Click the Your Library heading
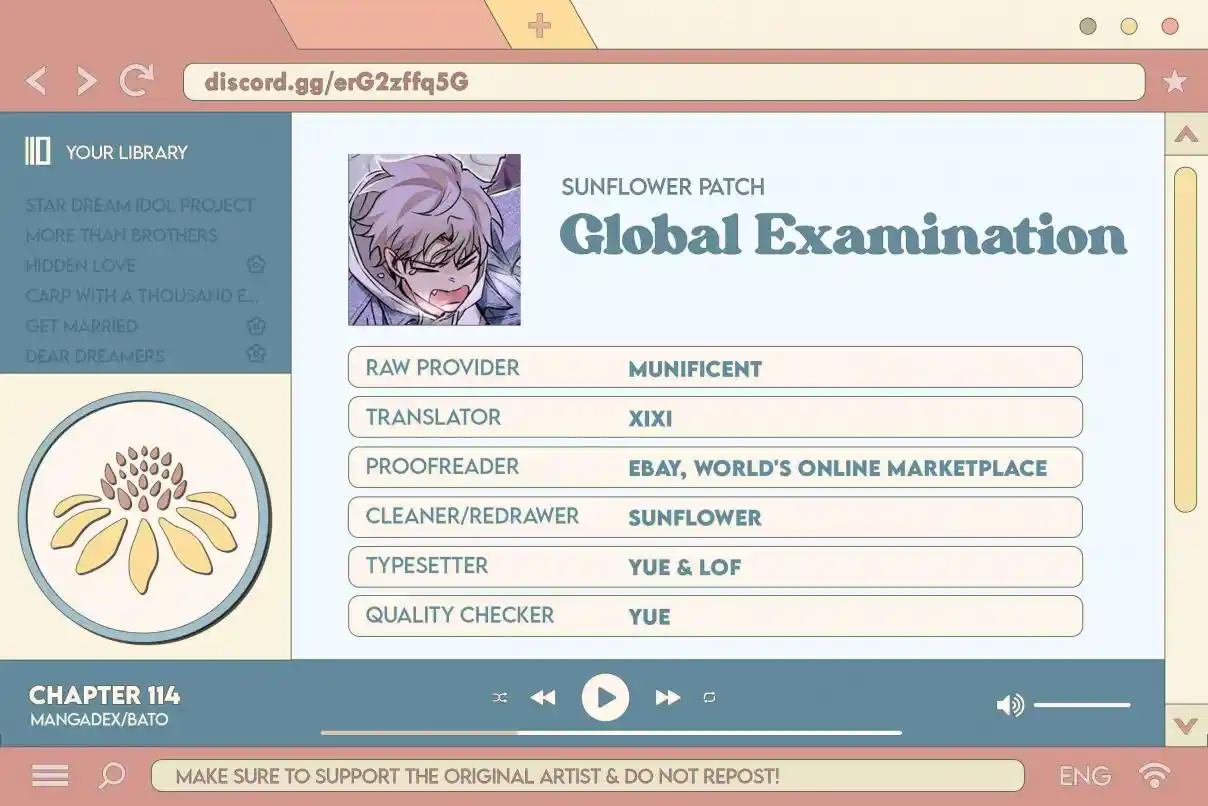 click(x=127, y=152)
